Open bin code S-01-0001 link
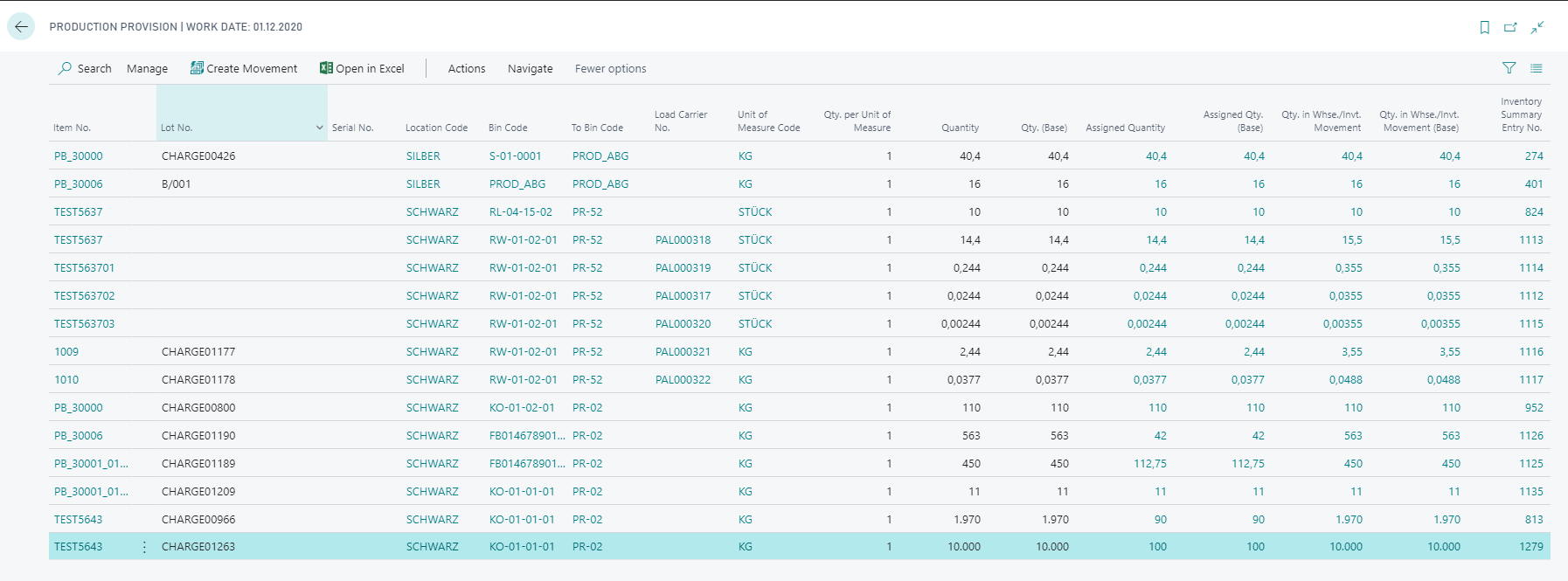The image size is (1568, 581). coord(515,156)
